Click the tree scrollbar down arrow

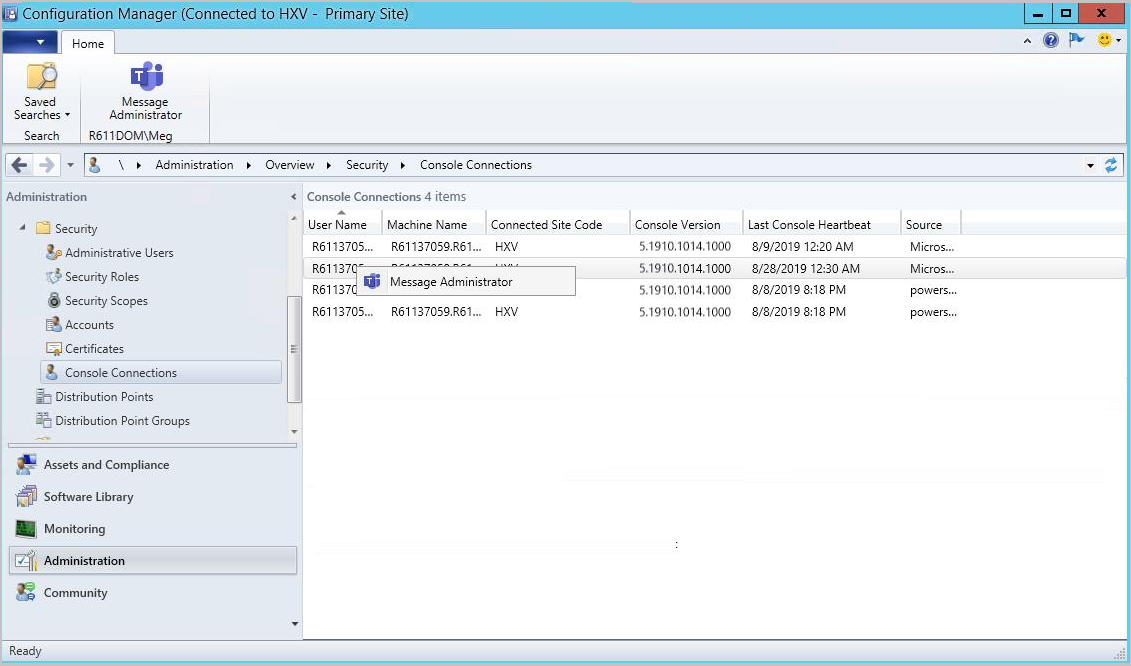[x=294, y=431]
